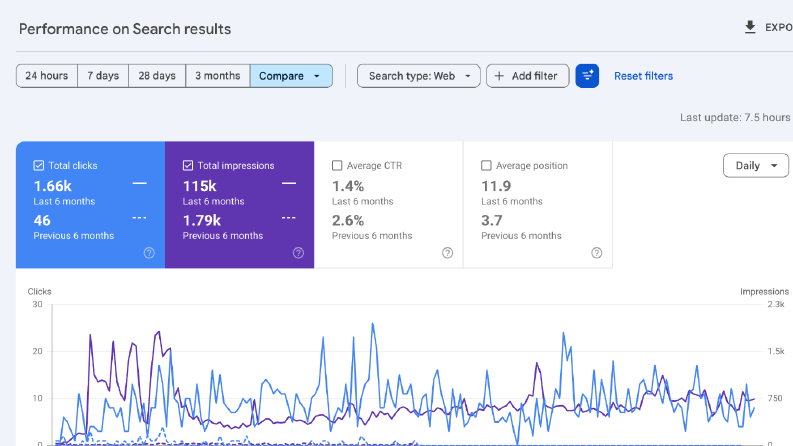This screenshot has height=446, width=793.
Task: Click the Add filter button
Action: [x=527, y=76]
